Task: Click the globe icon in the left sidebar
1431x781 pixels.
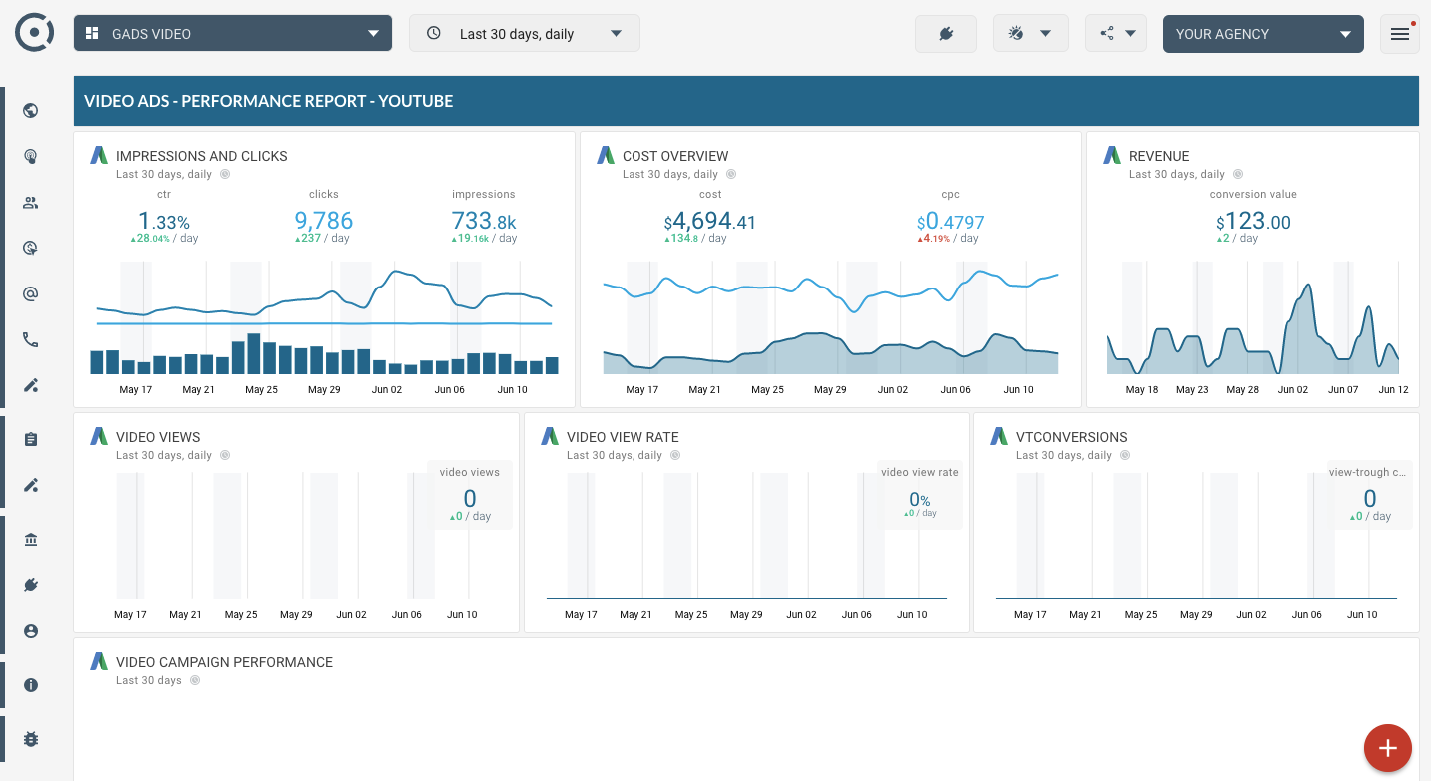Action: coord(30,110)
